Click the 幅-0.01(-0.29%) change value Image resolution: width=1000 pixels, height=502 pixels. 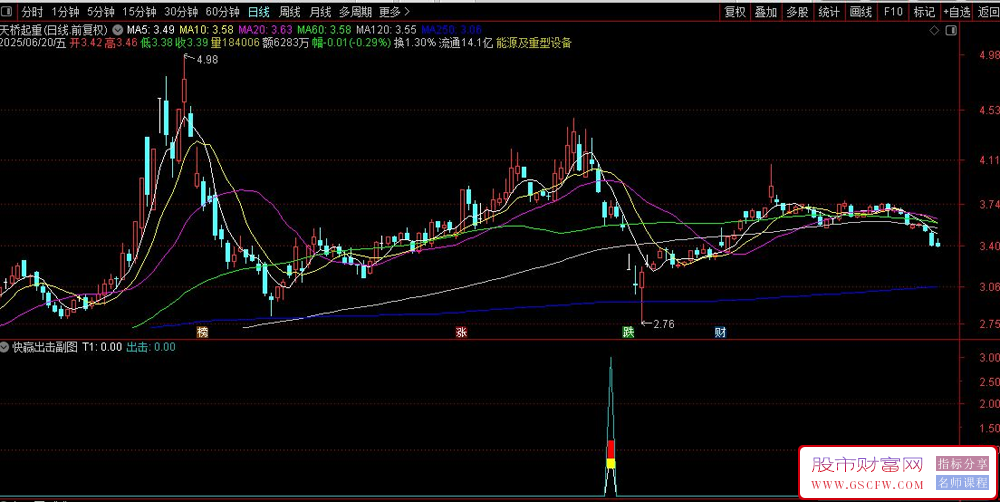tap(351, 43)
